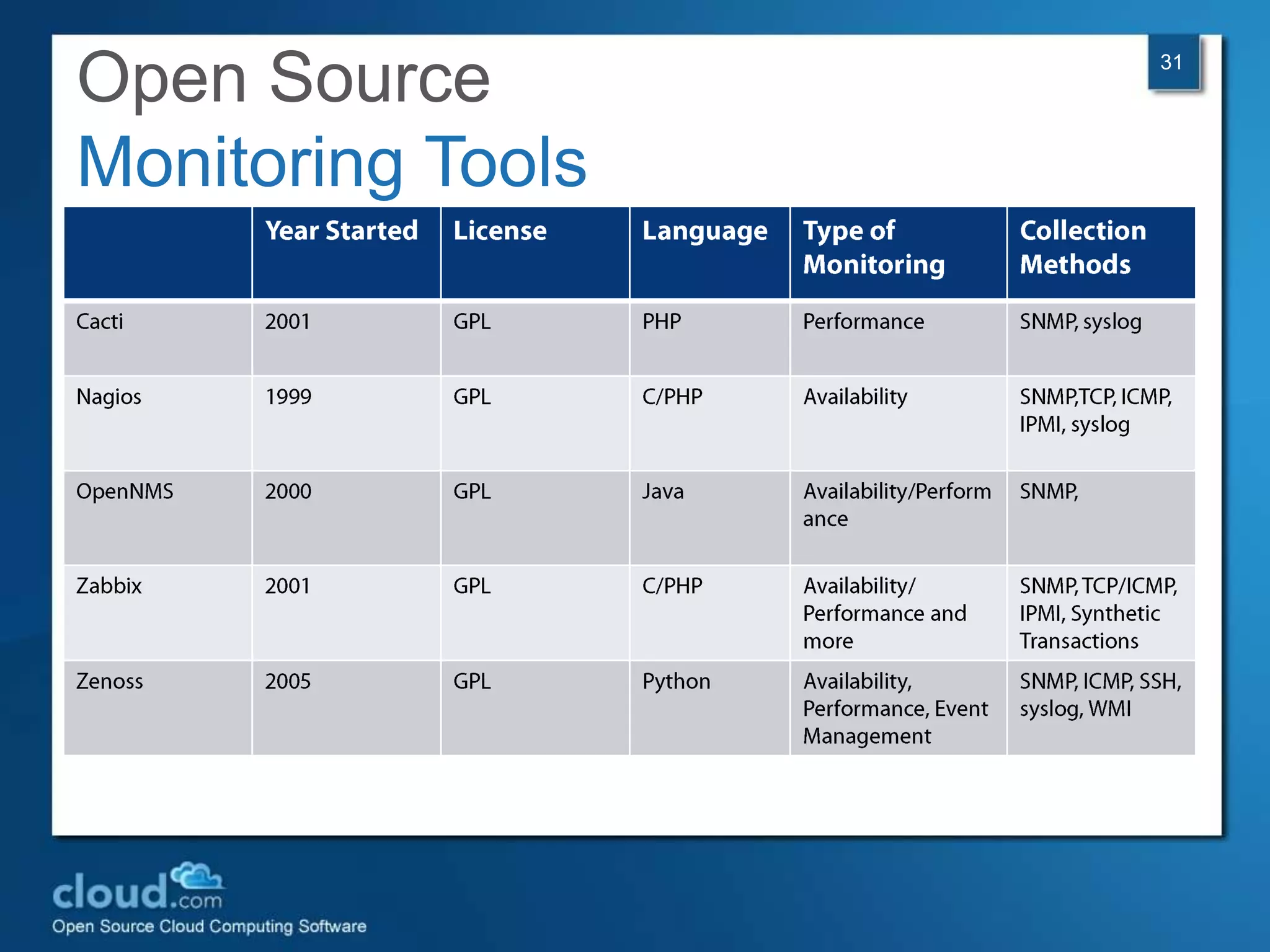1270x952 pixels.
Task: Click the 'Availability' monitoring type for Nagios
Action: point(899,423)
